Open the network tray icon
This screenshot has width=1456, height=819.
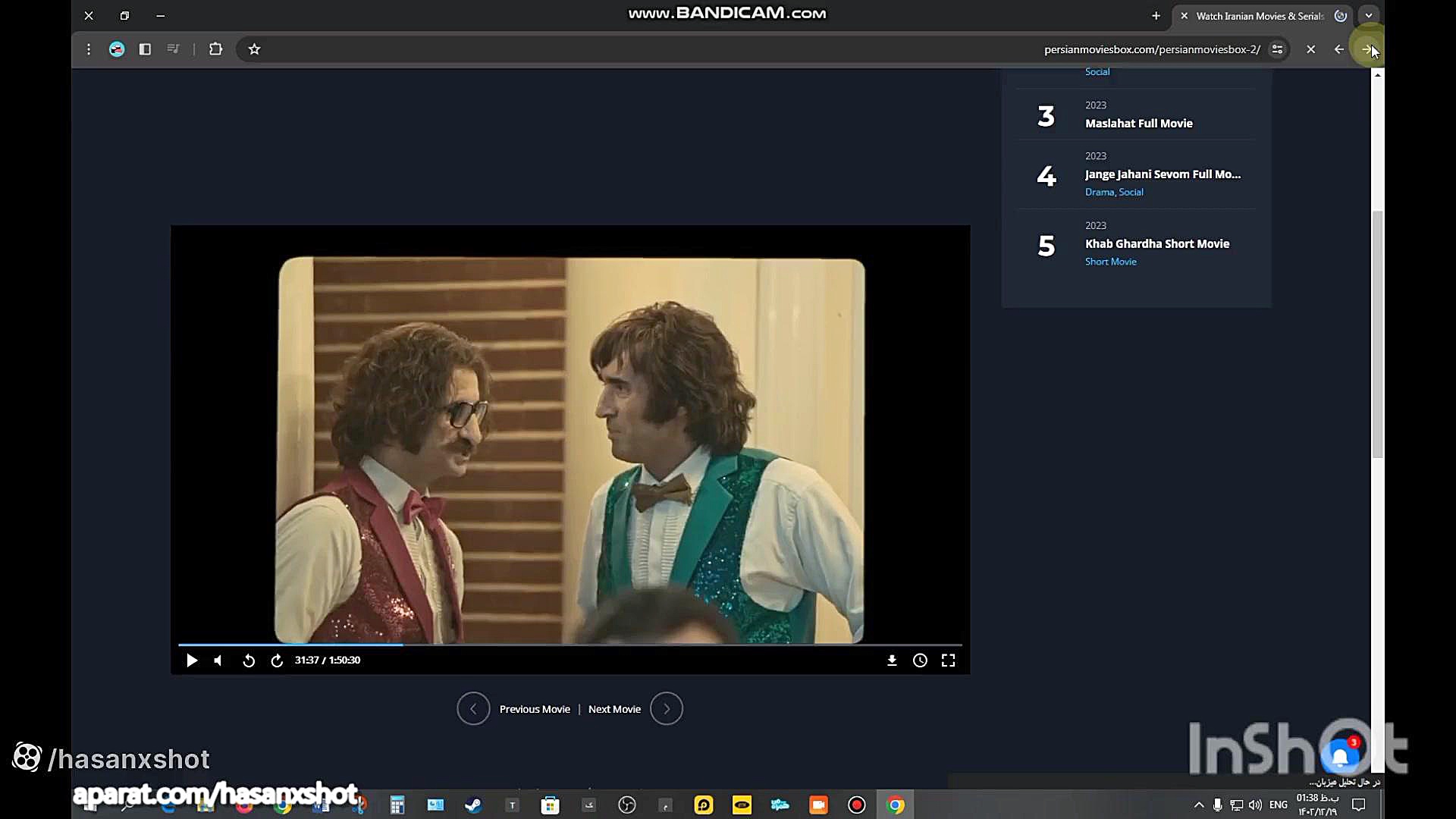point(1236,805)
